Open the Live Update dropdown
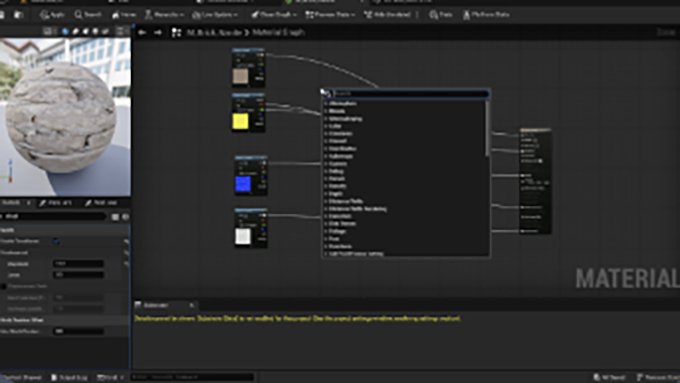Screen dimensions: 680x383 [x=215, y=15]
